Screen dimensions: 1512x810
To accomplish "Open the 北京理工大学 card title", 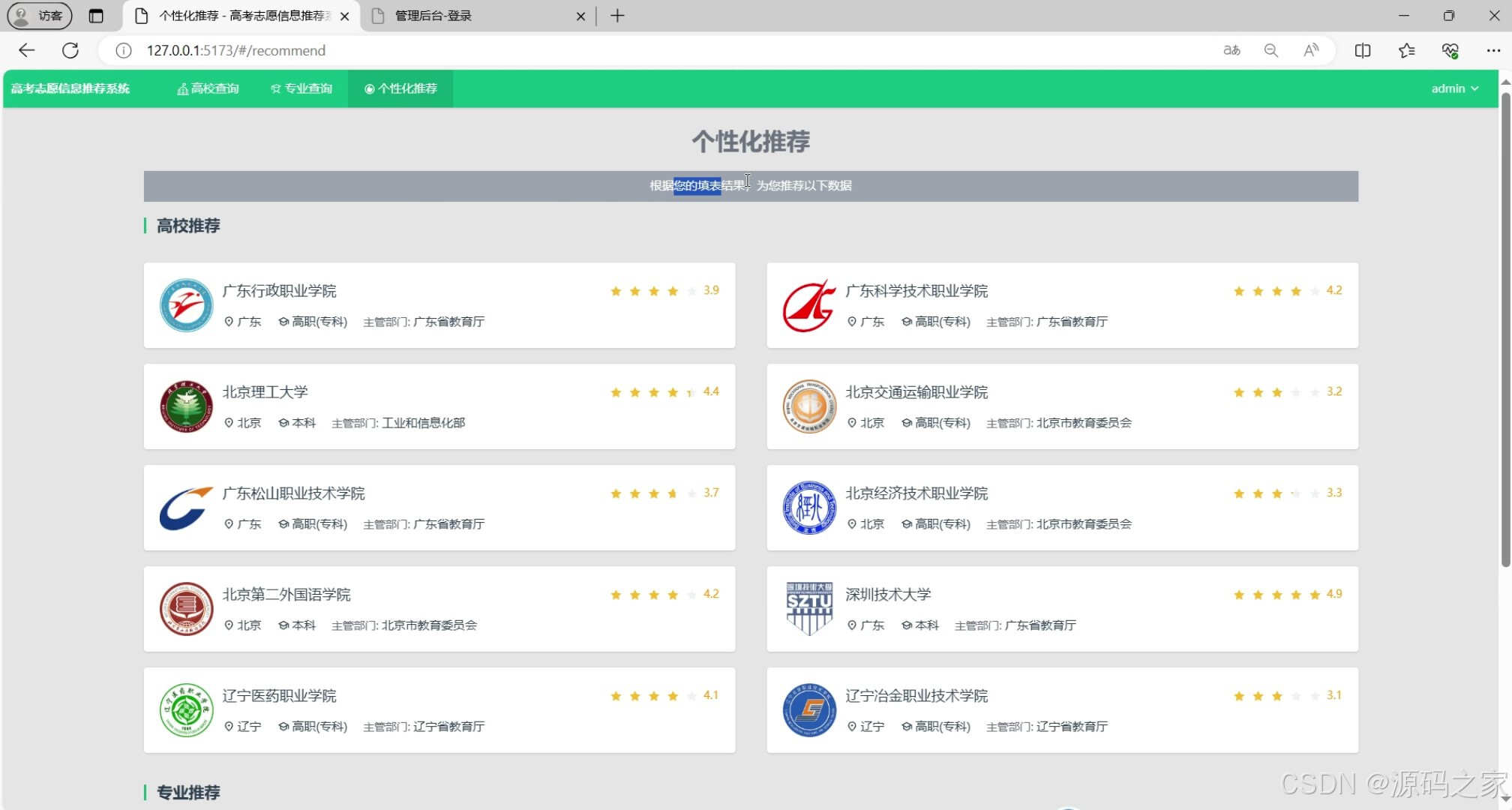I will coord(265,392).
